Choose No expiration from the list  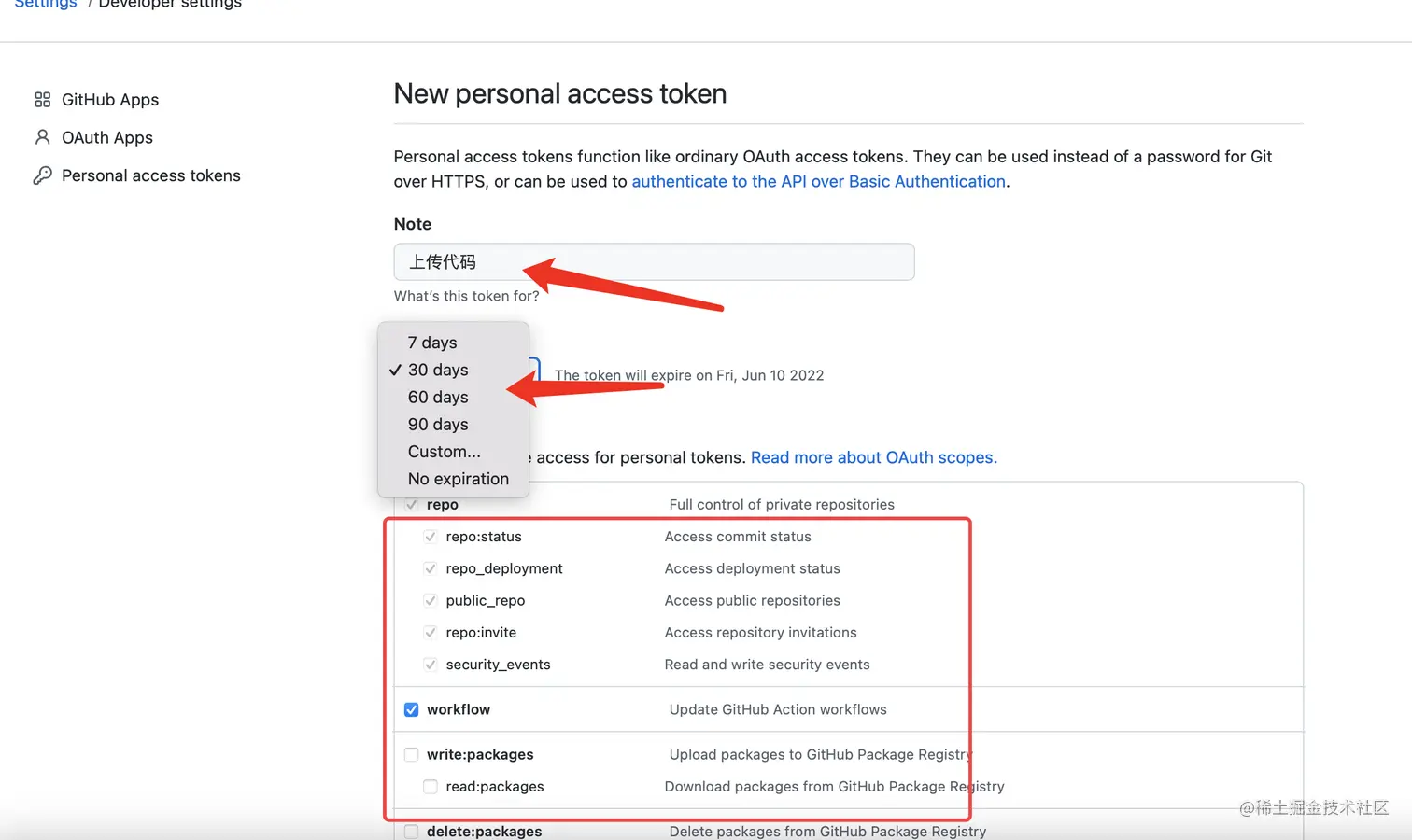pyautogui.click(x=458, y=479)
